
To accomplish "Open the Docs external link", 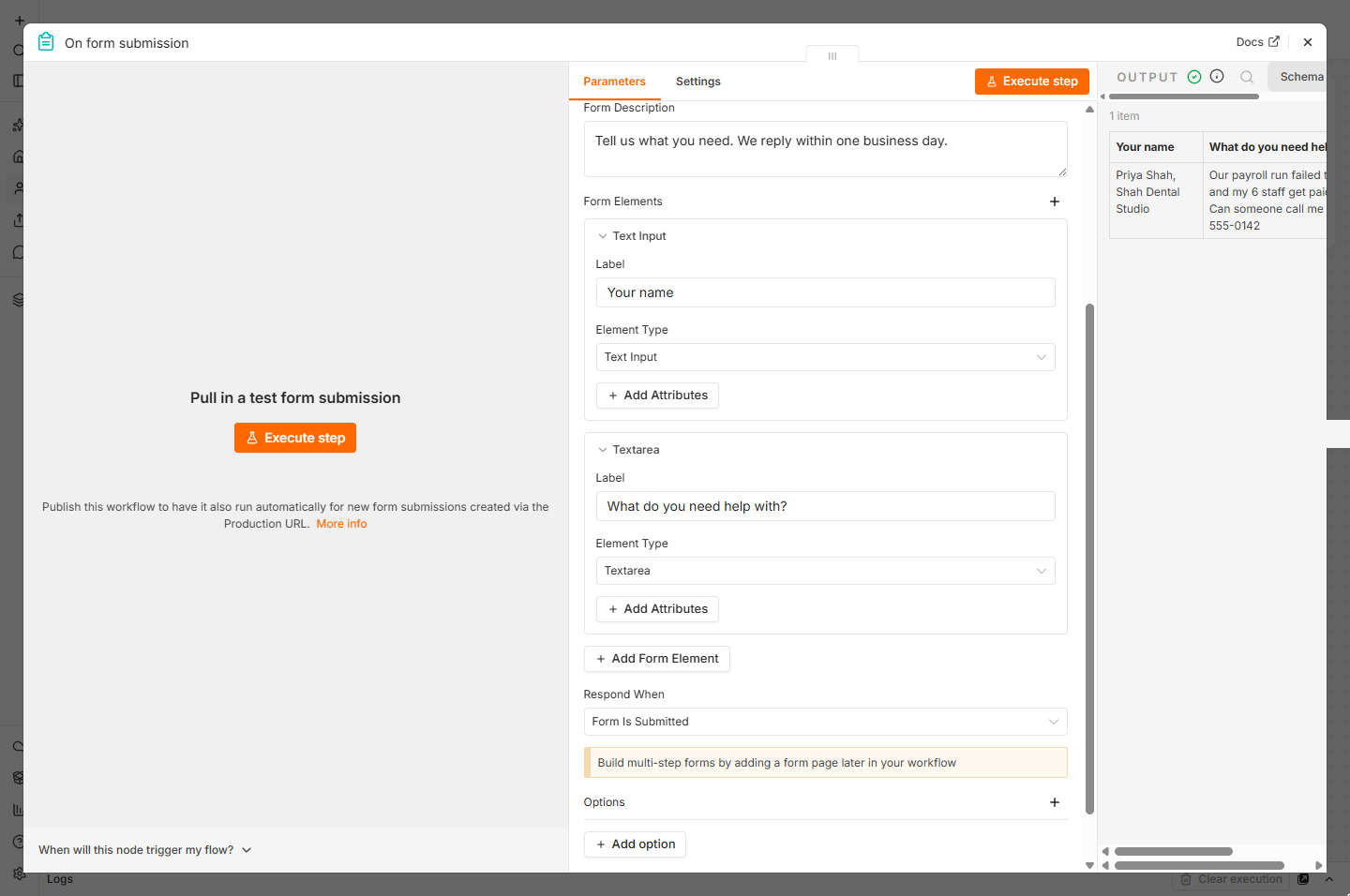I will pyautogui.click(x=1257, y=42).
